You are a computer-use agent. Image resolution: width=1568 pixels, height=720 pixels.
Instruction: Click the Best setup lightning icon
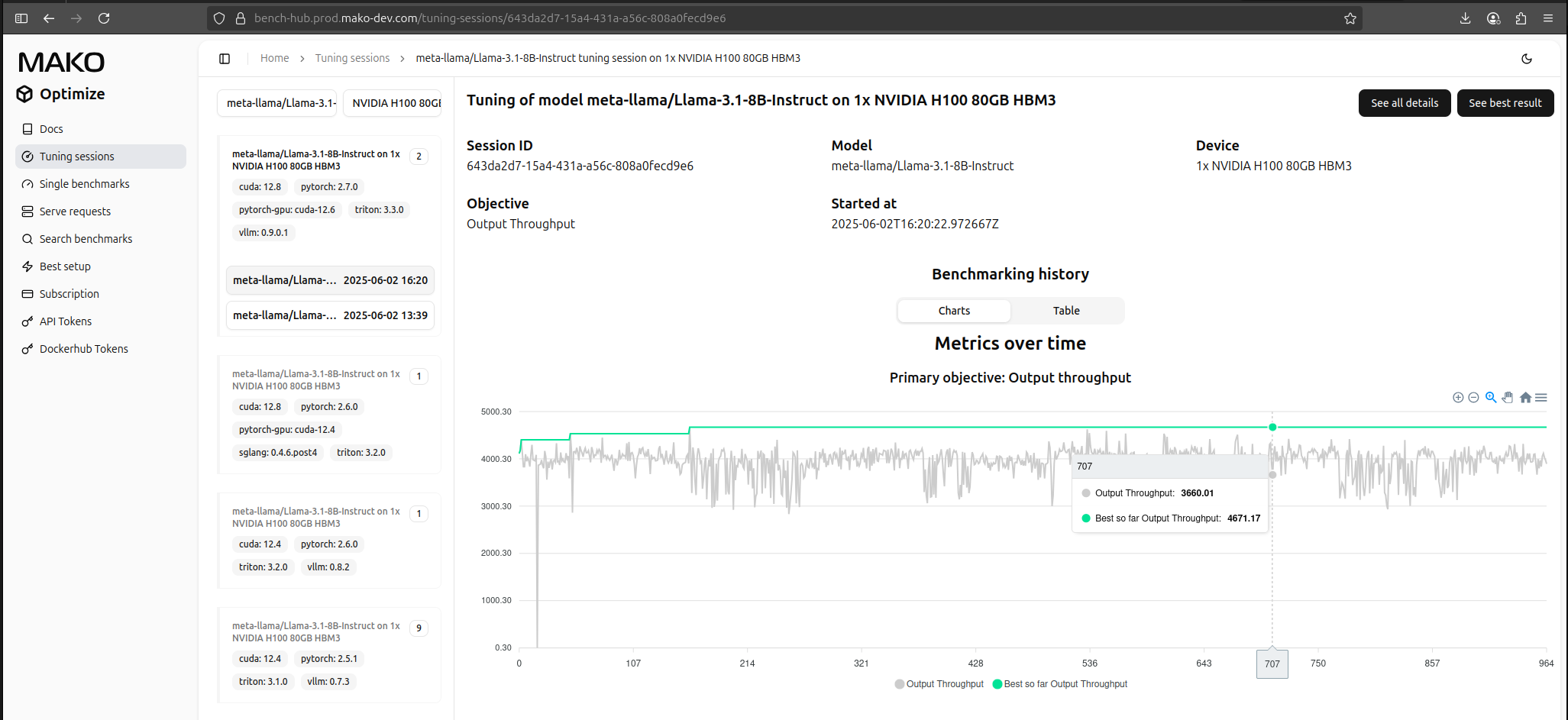(x=27, y=266)
